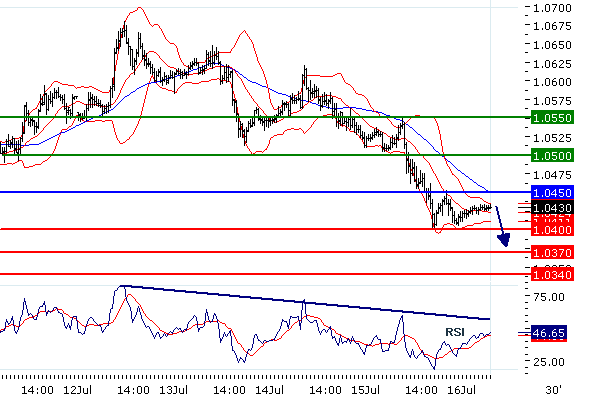Click the 16Jul date marker
This screenshot has height=400, width=590.
pyautogui.click(x=461, y=390)
